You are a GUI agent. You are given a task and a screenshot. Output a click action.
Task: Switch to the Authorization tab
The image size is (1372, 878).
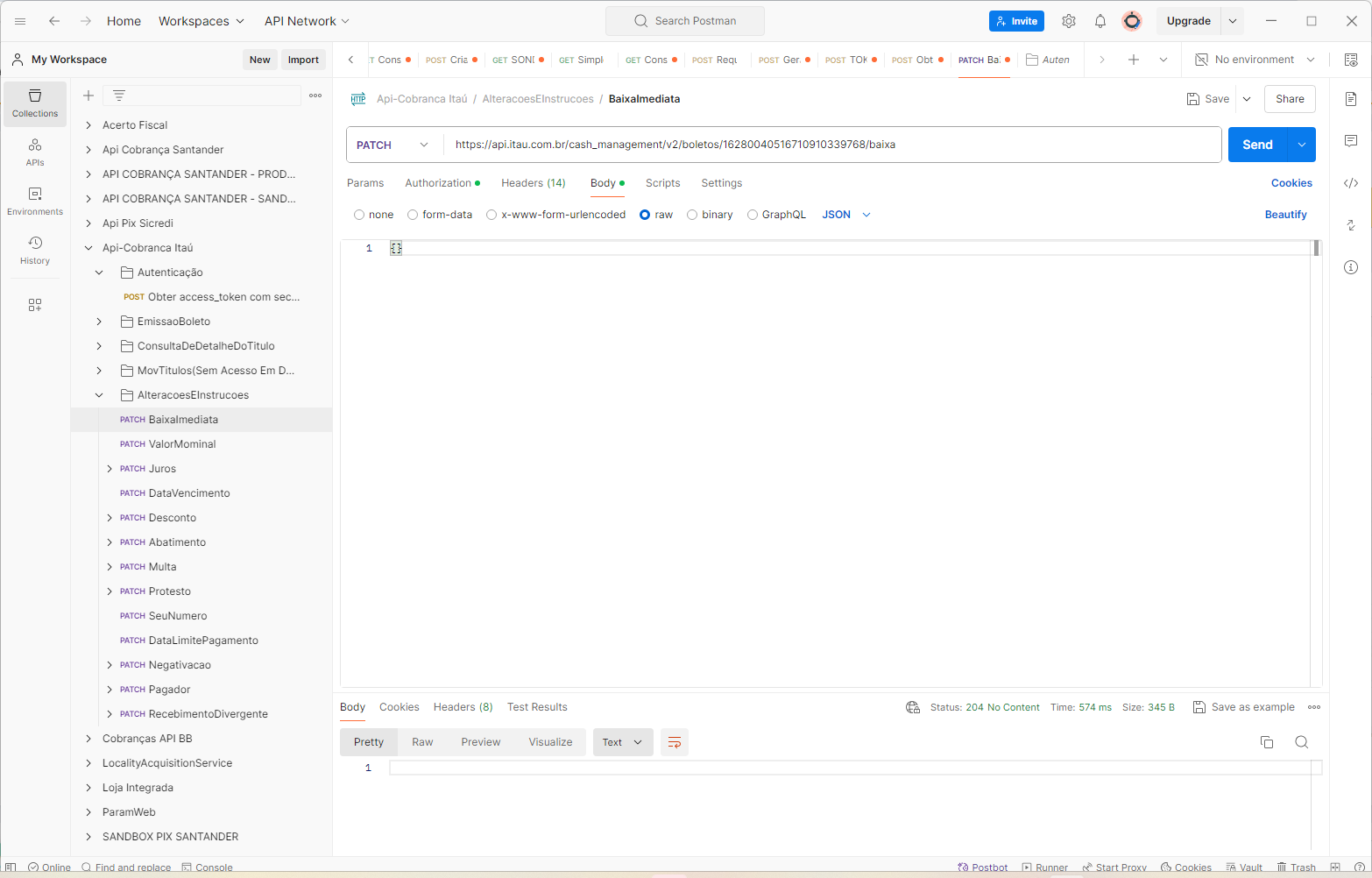pos(442,183)
